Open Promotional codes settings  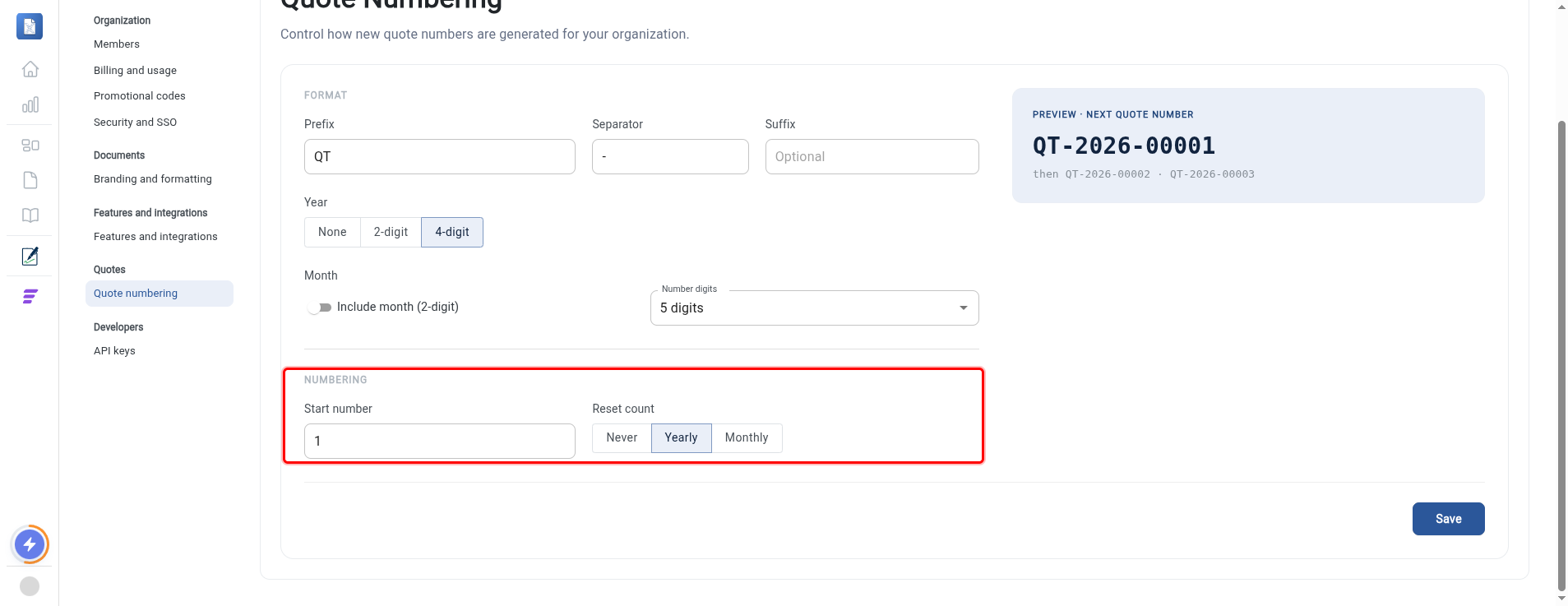[x=140, y=96]
